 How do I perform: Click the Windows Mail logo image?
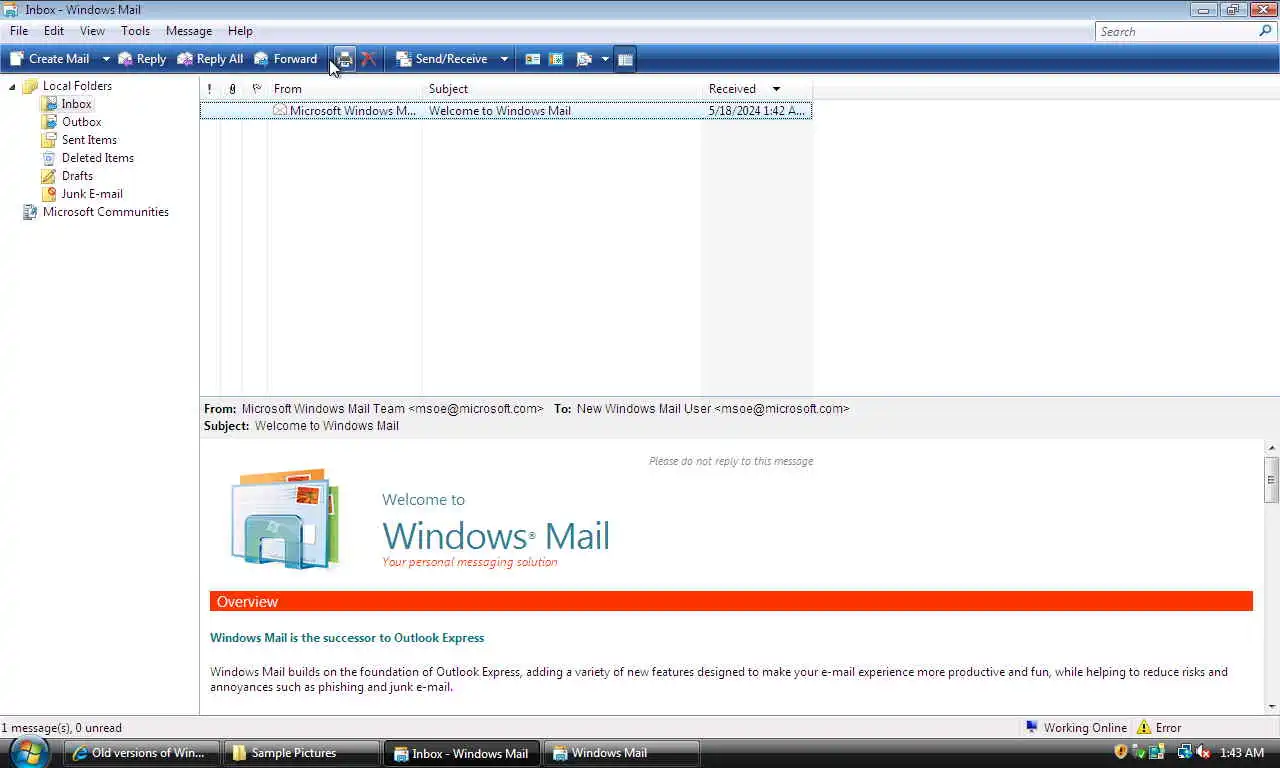click(x=286, y=518)
